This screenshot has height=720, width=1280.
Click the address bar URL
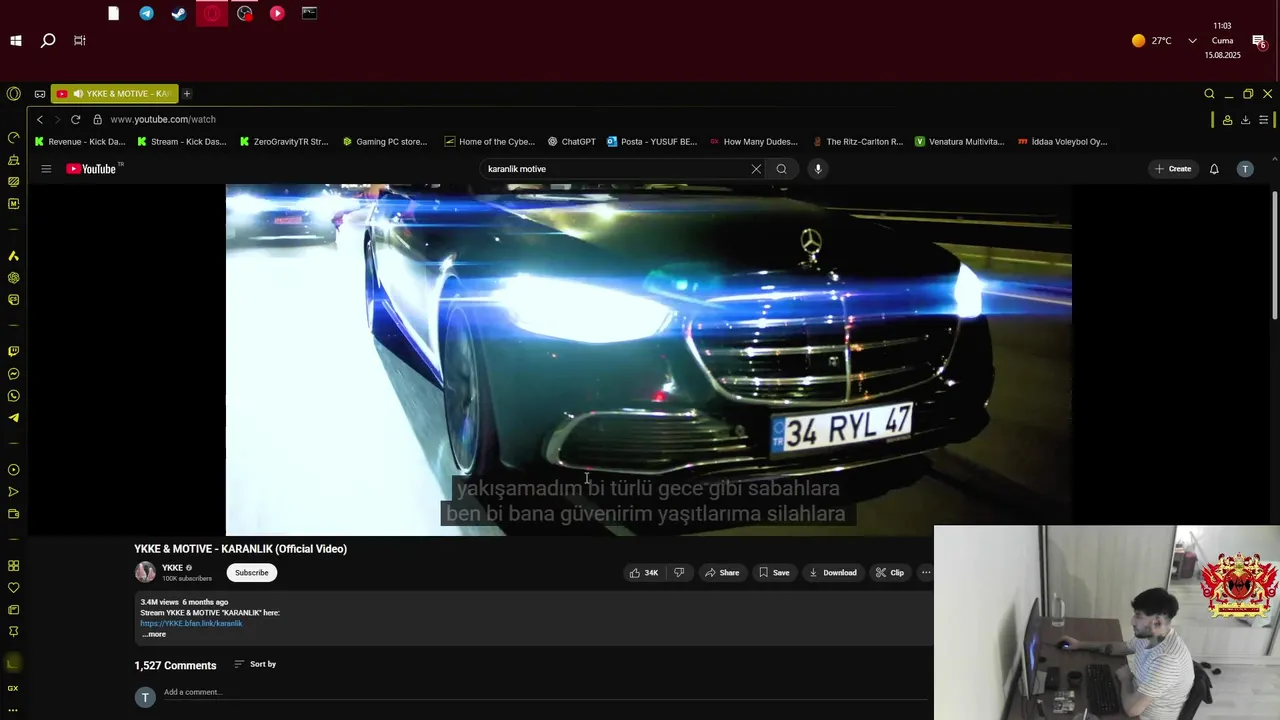point(163,119)
